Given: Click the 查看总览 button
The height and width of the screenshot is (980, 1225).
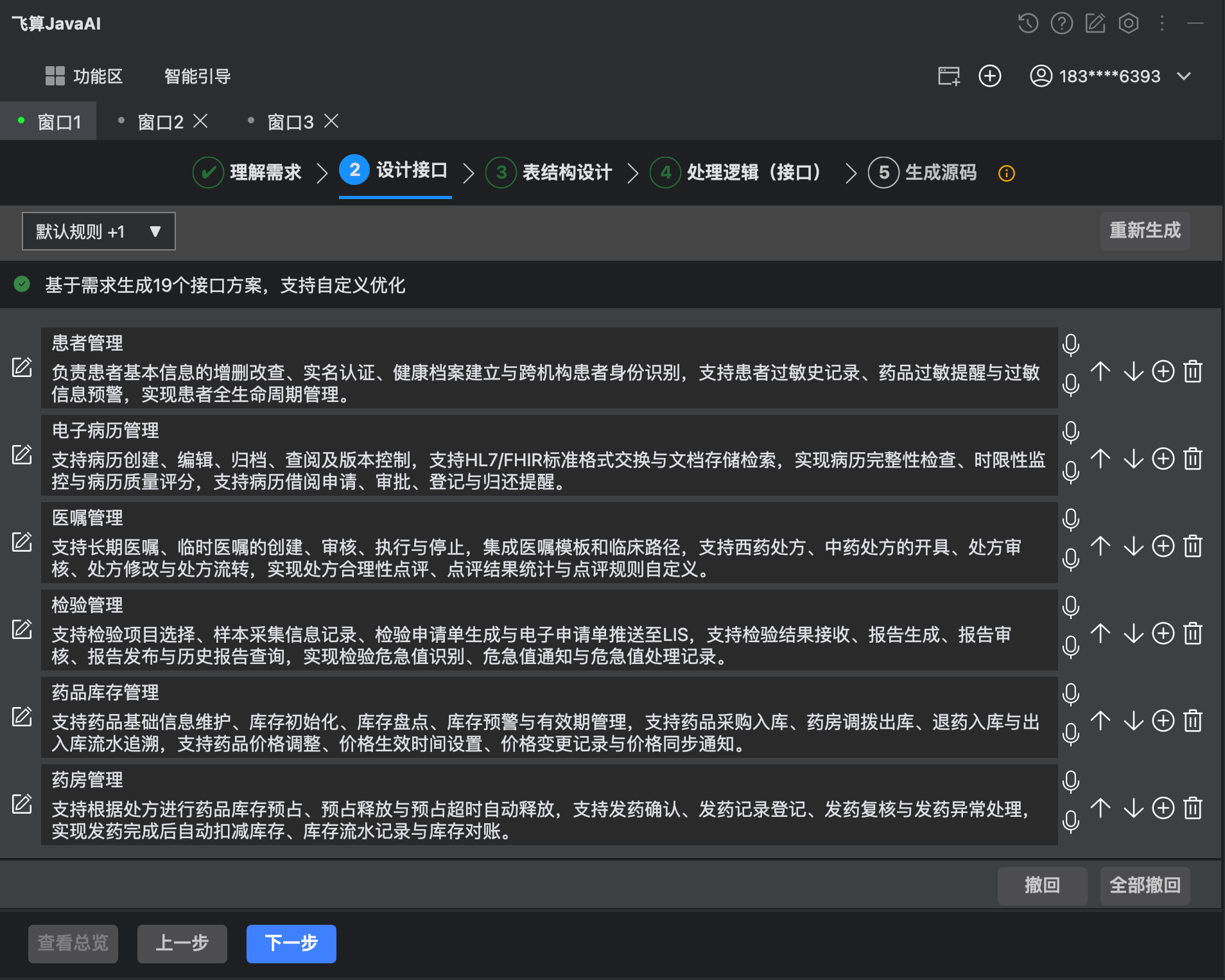Looking at the screenshot, I should [x=73, y=943].
